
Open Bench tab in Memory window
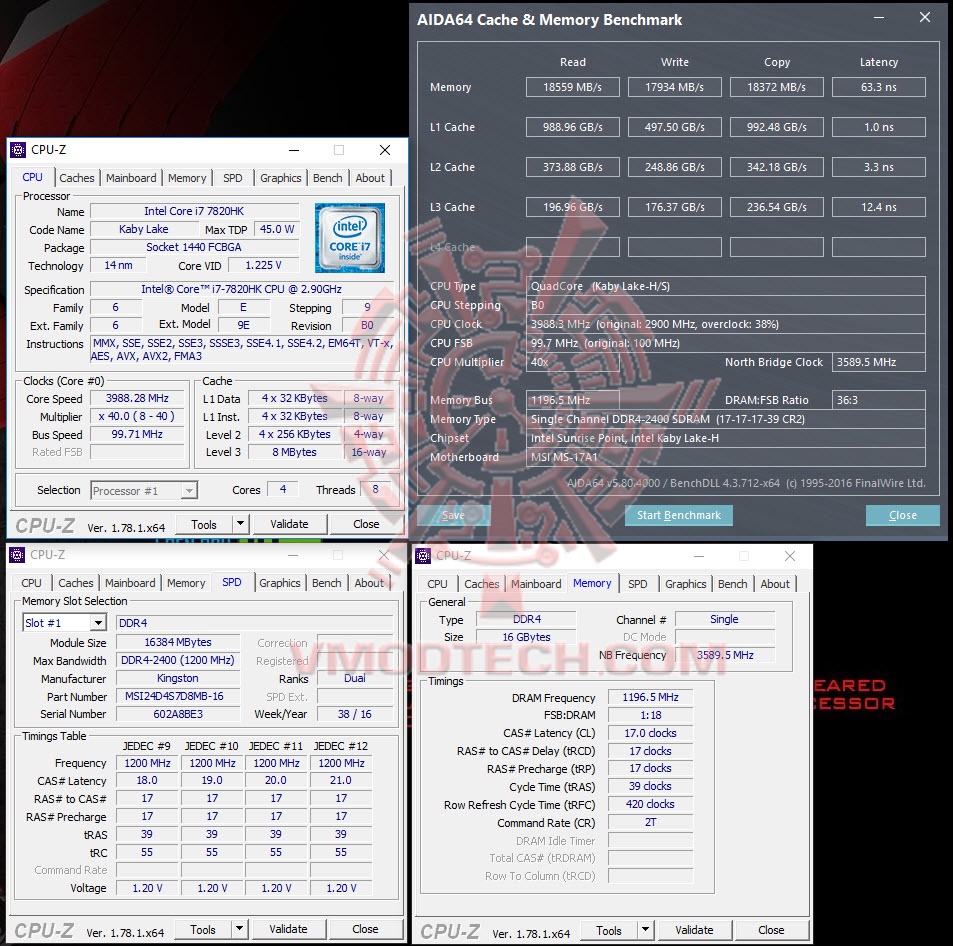click(x=732, y=584)
